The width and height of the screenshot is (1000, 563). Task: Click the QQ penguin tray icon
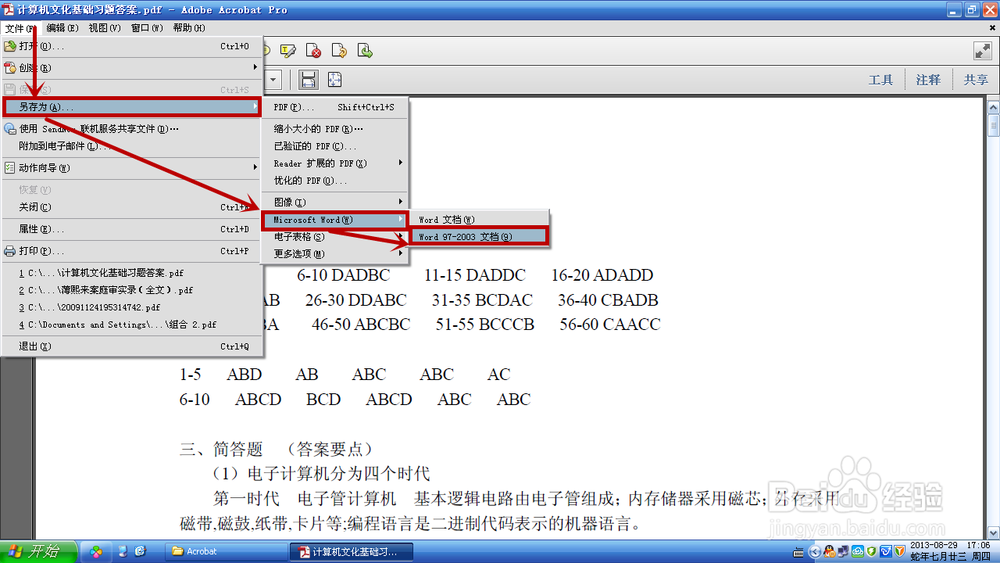[829, 552]
